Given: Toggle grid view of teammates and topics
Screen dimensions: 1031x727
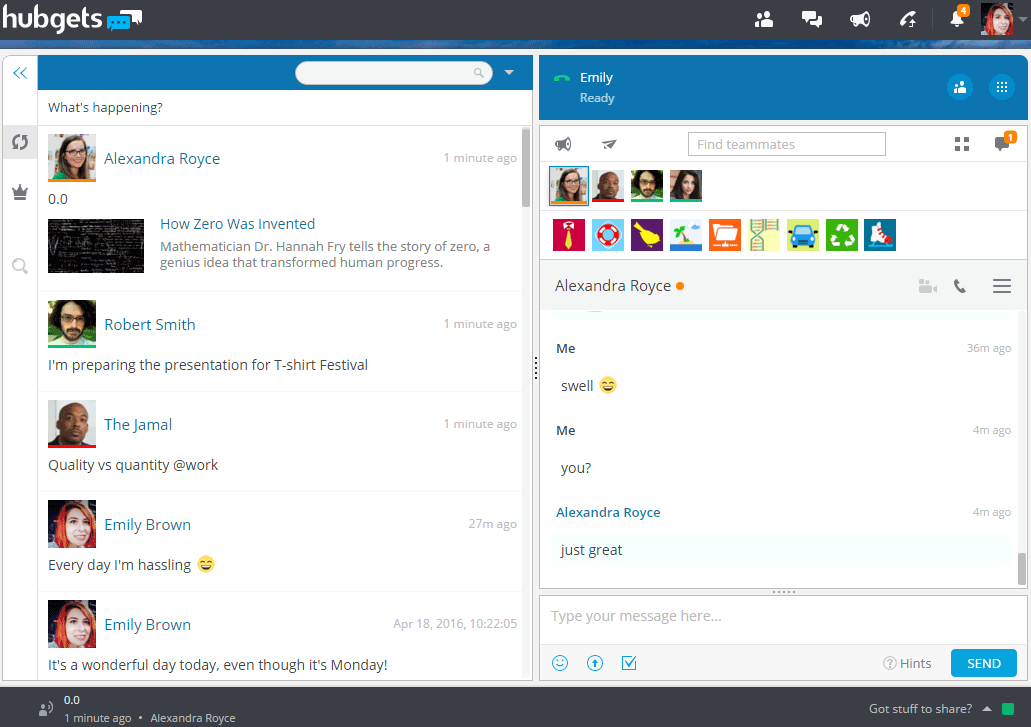Looking at the screenshot, I should tap(962, 145).
